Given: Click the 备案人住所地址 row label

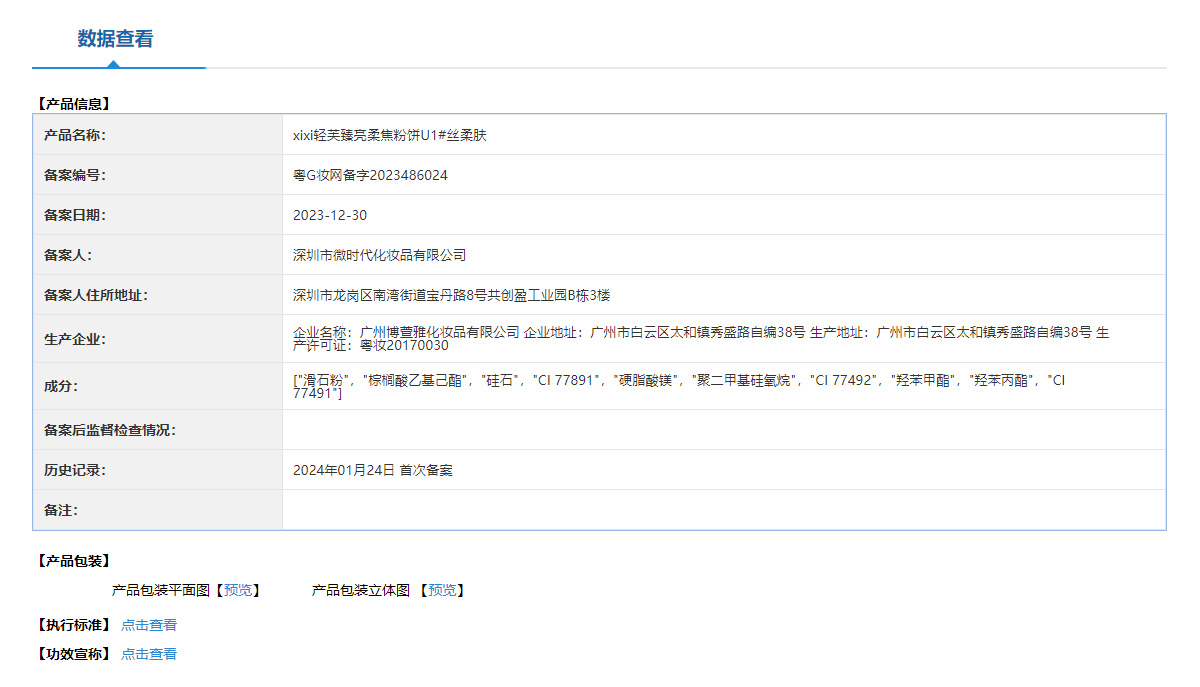Looking at the screenshot, I should click(96, 295).
